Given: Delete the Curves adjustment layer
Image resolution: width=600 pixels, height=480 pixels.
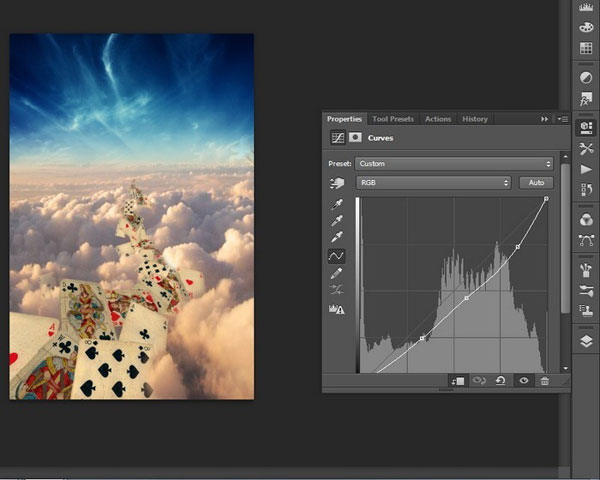Looking at the screenshot, I should 545,380.
